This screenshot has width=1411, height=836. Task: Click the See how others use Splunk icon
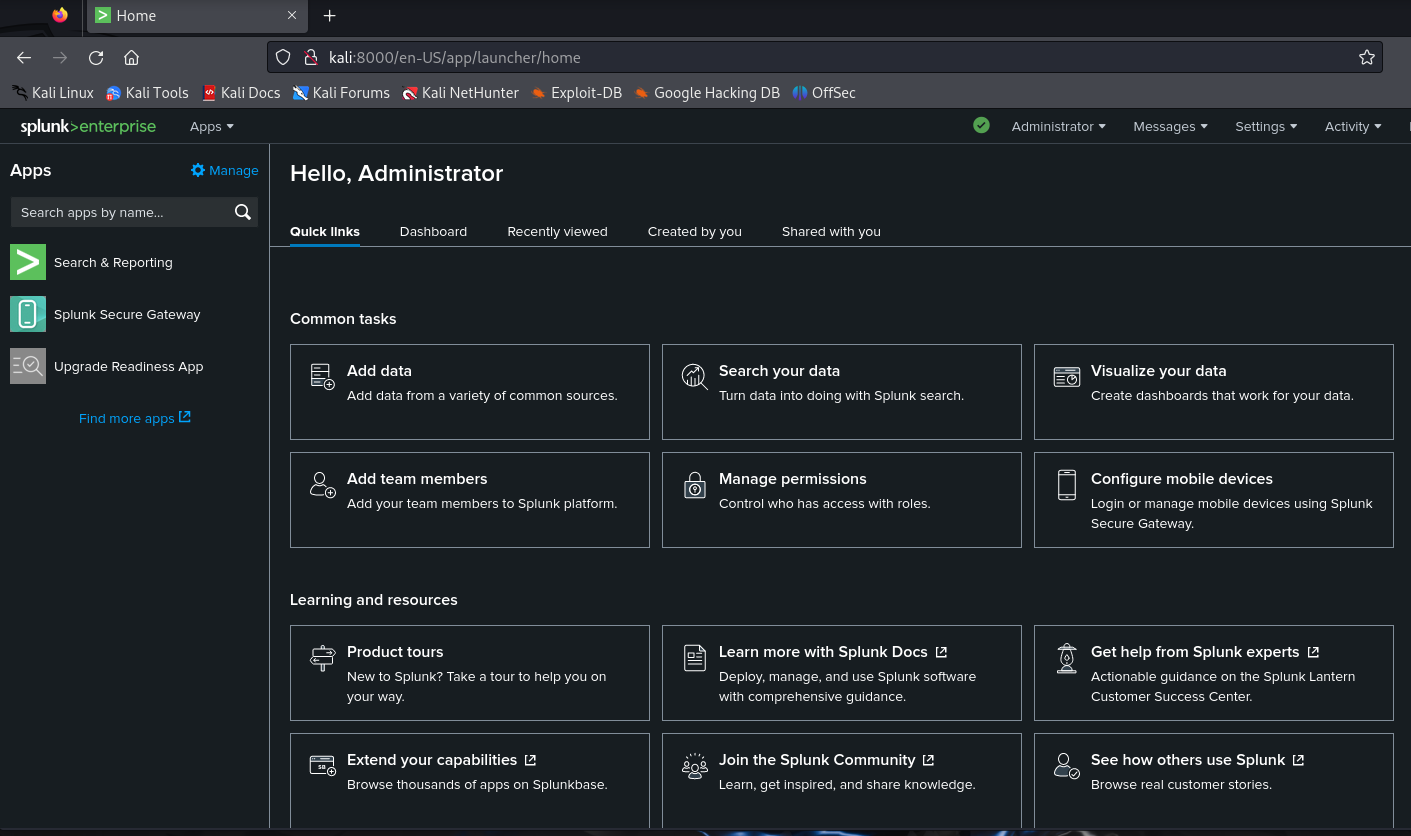1067,766
